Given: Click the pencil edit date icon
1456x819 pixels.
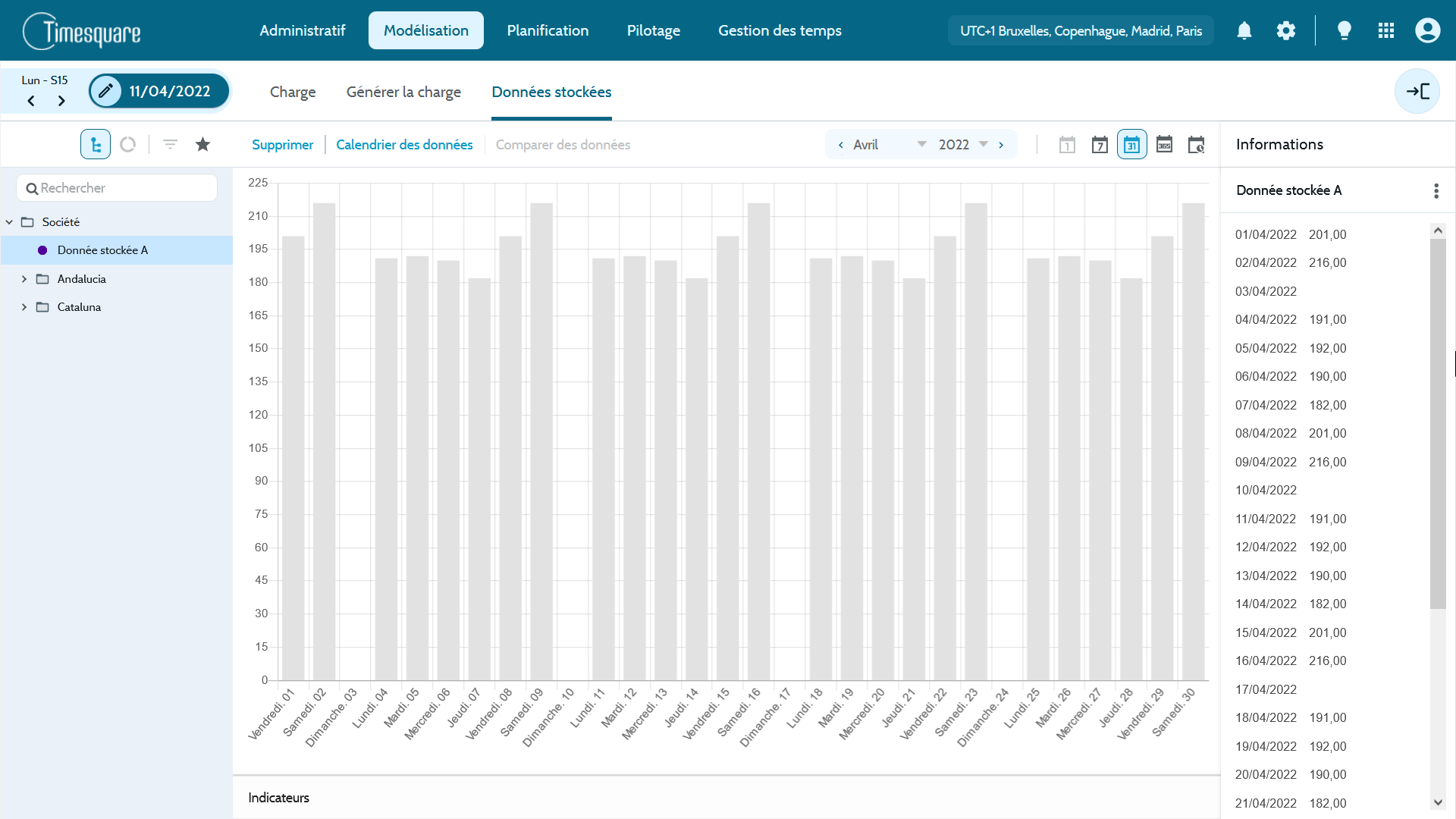Looking at the screenshot, I should pos(106,91).
